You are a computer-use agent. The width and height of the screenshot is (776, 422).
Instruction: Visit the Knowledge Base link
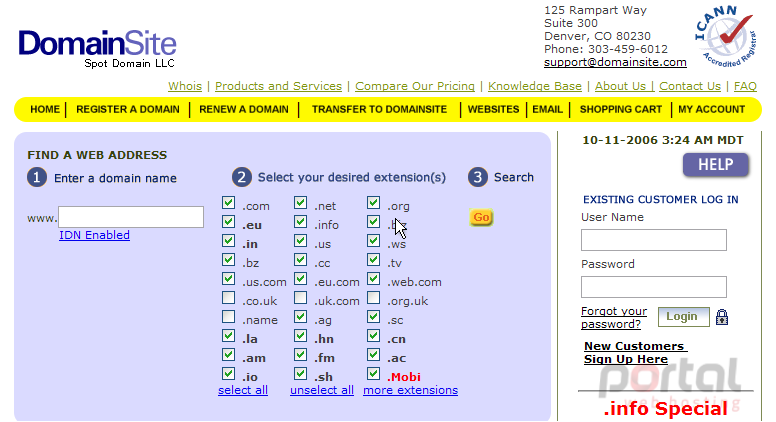tap(534, 86)
